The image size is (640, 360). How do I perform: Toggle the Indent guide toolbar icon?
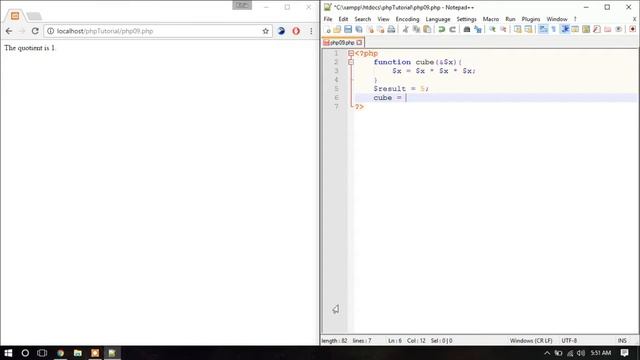click(565, 29)
